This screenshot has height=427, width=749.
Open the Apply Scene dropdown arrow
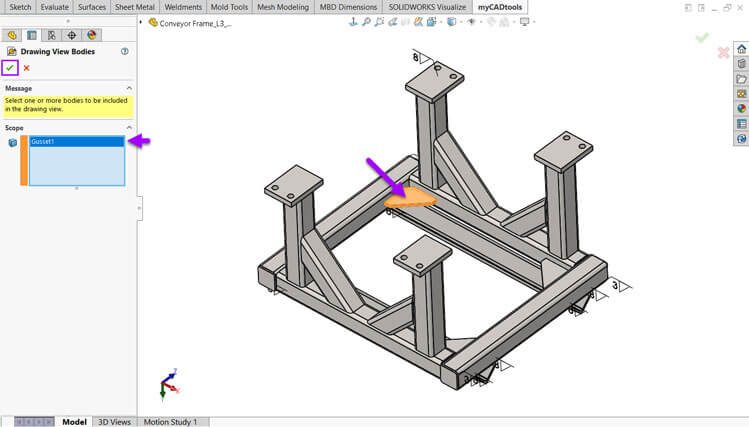pyautogui.click(x=514, y=22)
